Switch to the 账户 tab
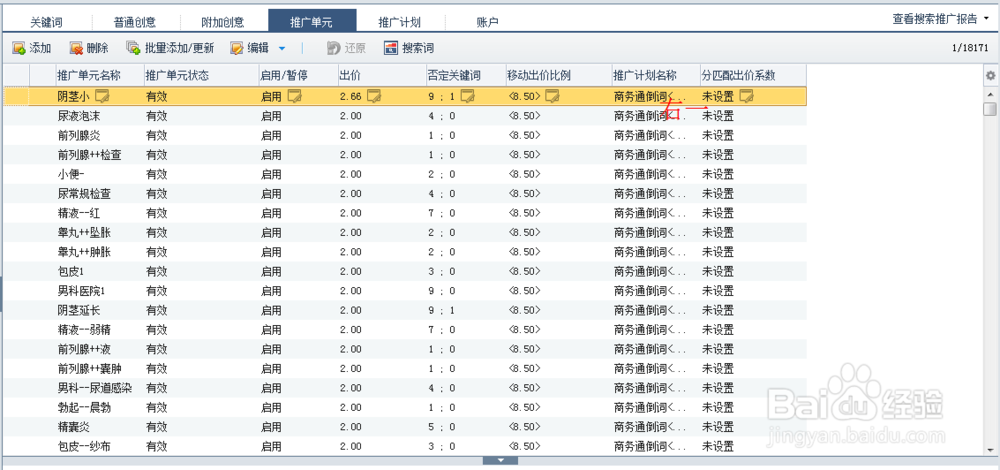 488,22
